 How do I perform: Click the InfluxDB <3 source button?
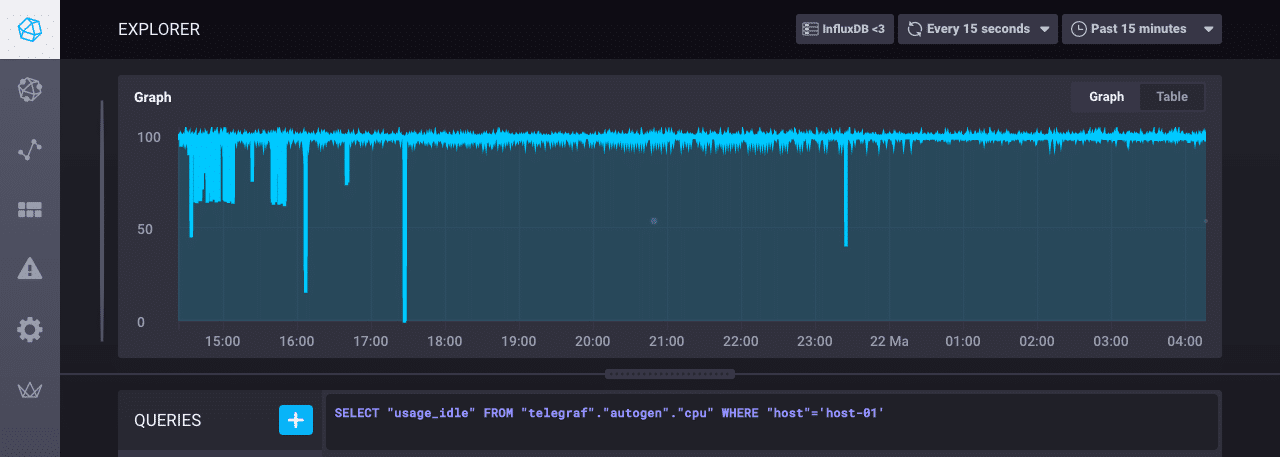click(x=844, y=29)
